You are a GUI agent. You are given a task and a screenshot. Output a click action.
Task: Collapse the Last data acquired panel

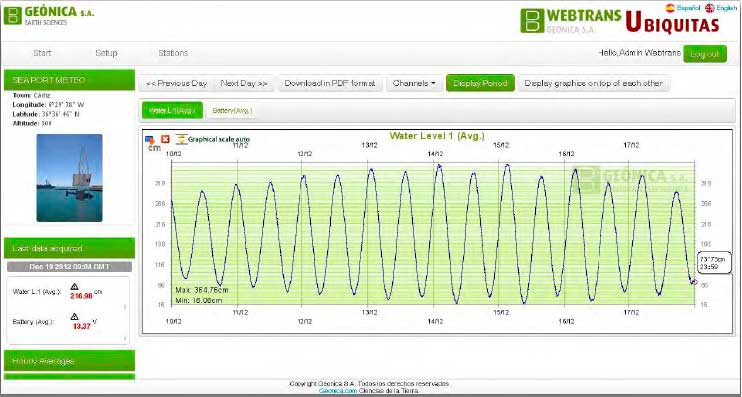(70, 248)
